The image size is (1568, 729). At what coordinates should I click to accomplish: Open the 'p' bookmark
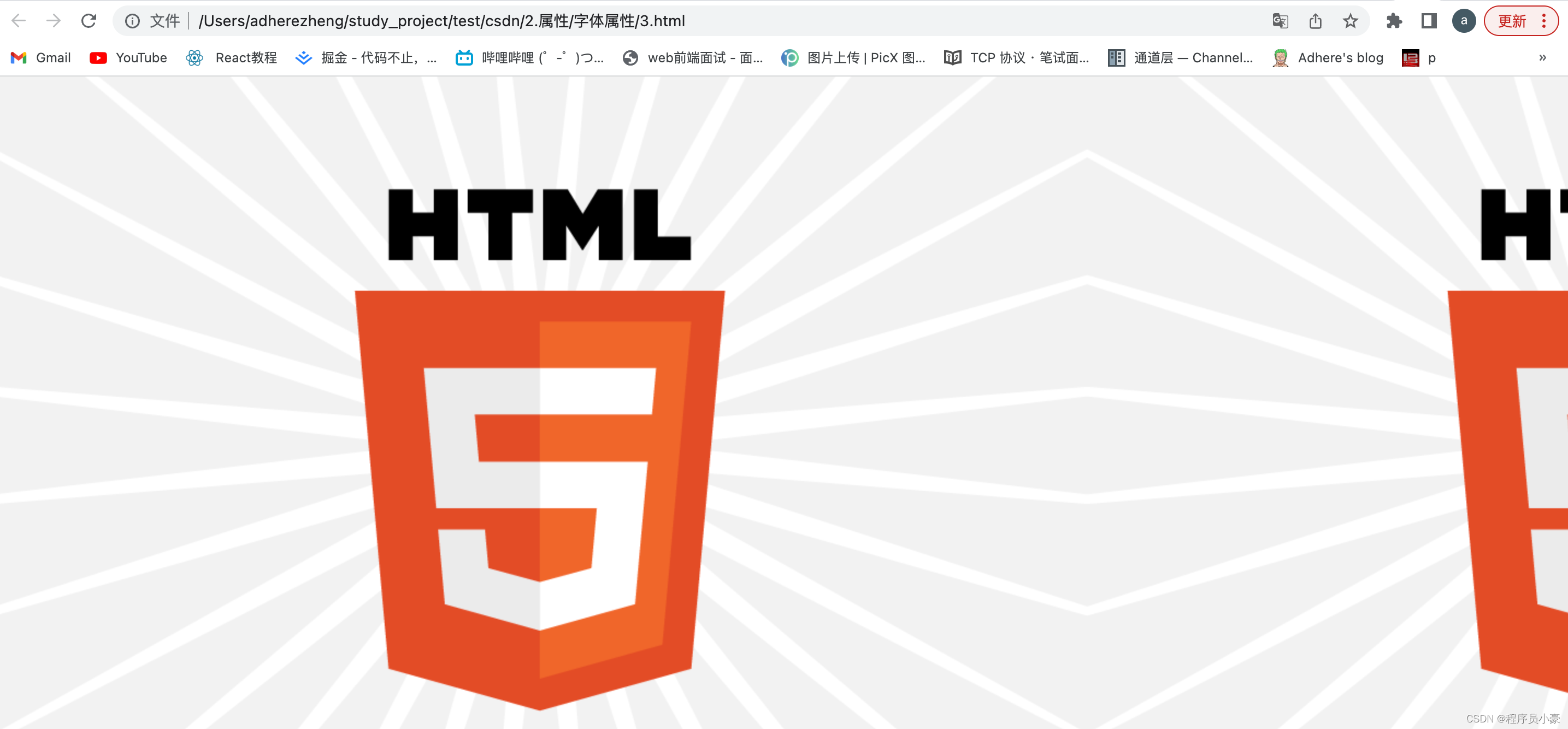(1419, 58)
